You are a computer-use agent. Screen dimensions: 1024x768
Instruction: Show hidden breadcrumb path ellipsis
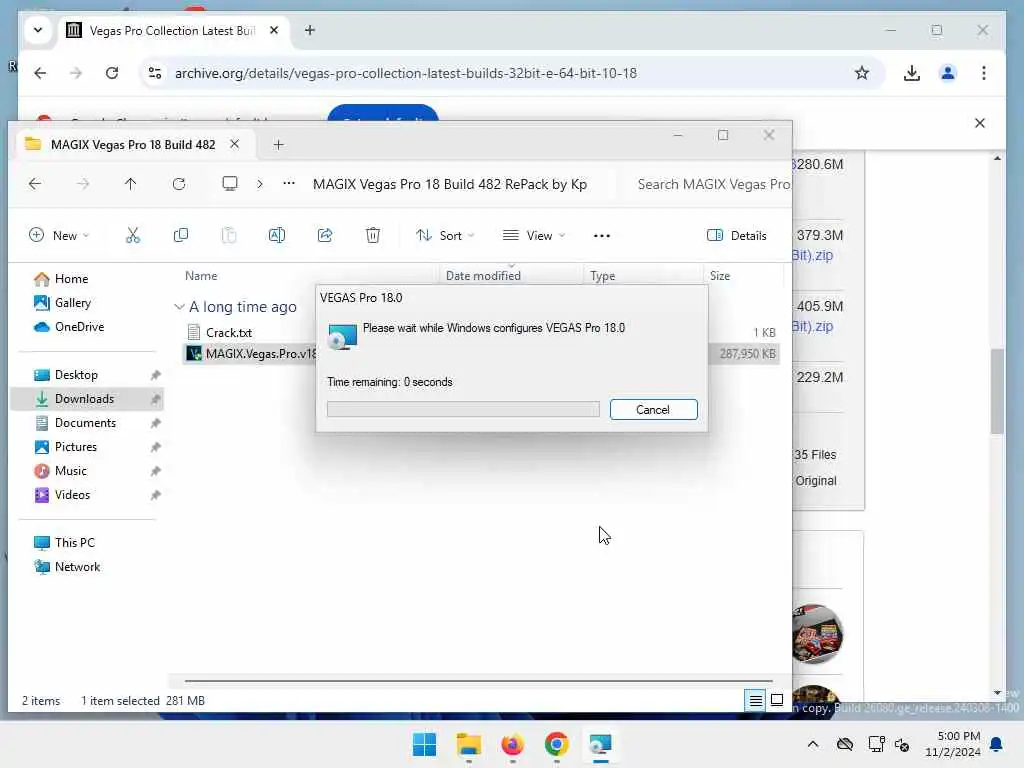[289, 184]
